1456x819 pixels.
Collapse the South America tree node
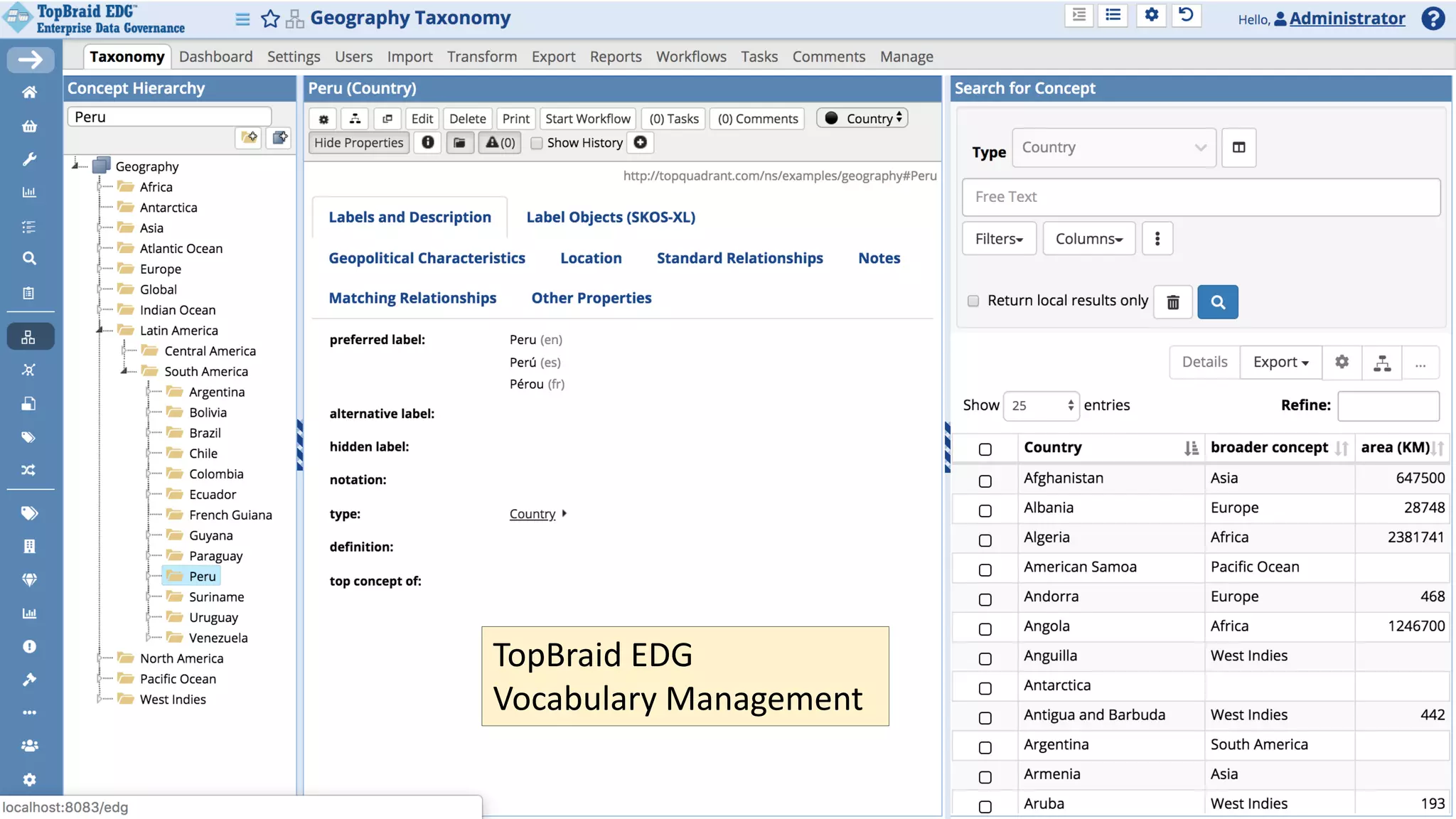tap(124, 371)
